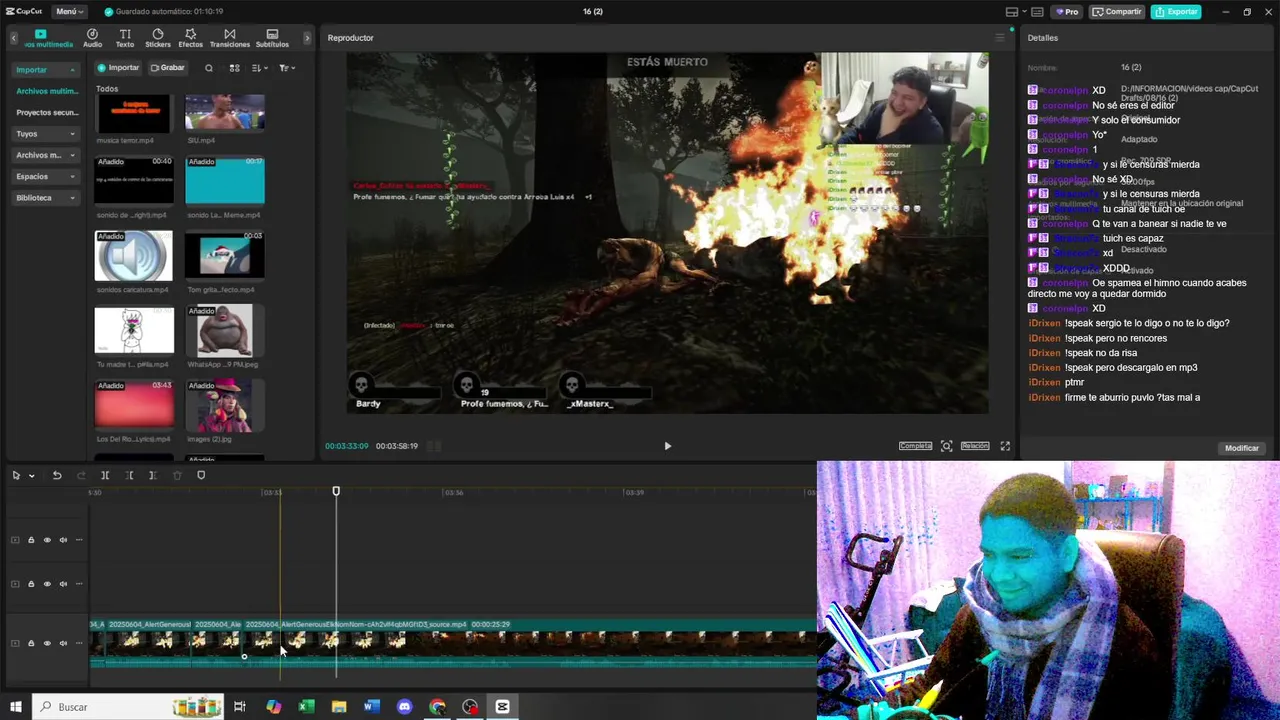Mute the main video track
This screenshot has width=1280, height=720.
(63, 643)
